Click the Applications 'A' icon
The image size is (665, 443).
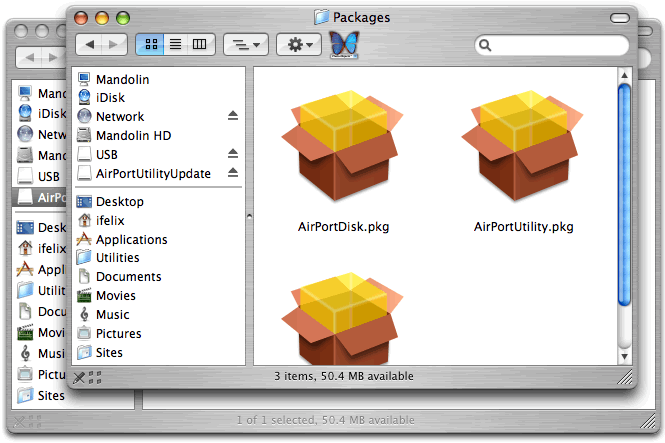[x=84, y=239]
